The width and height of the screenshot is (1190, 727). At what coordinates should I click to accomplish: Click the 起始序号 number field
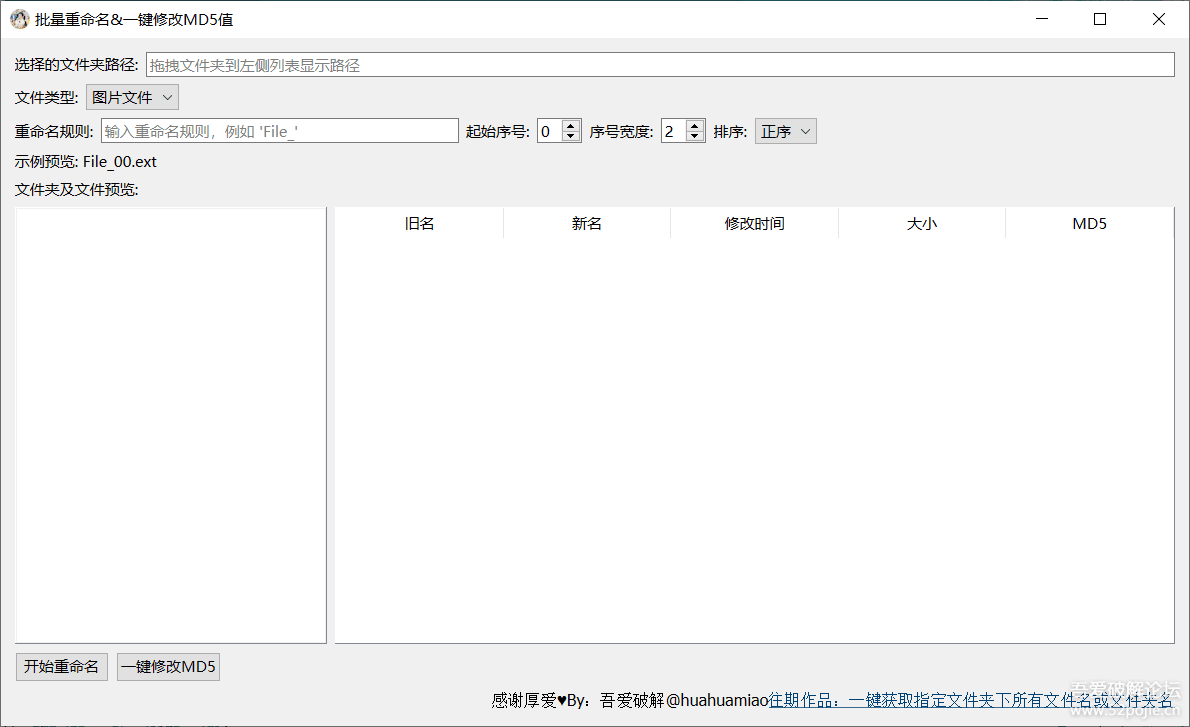coord(549,131)
